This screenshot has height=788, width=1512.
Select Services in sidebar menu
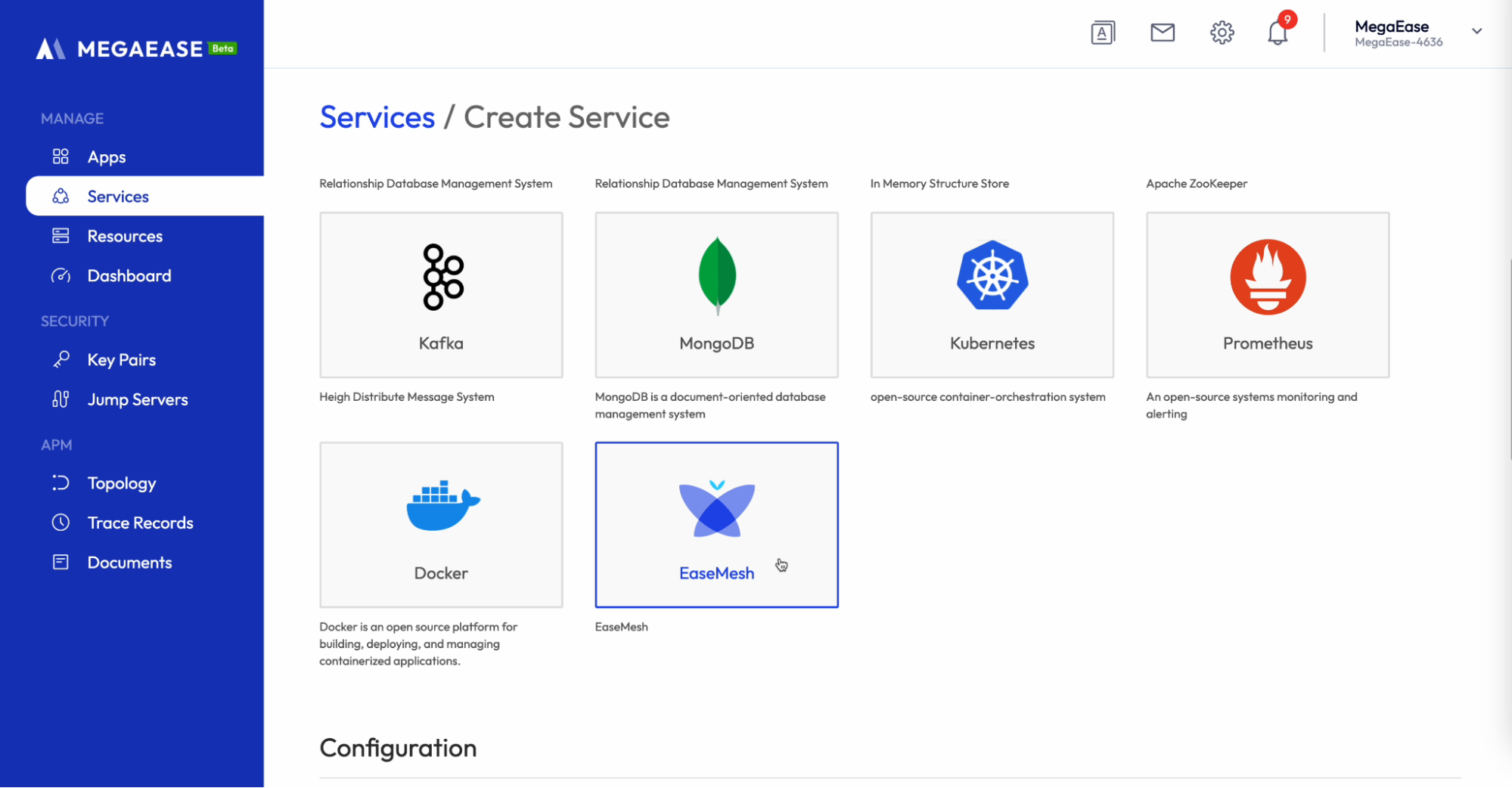[x=118, y=197]
